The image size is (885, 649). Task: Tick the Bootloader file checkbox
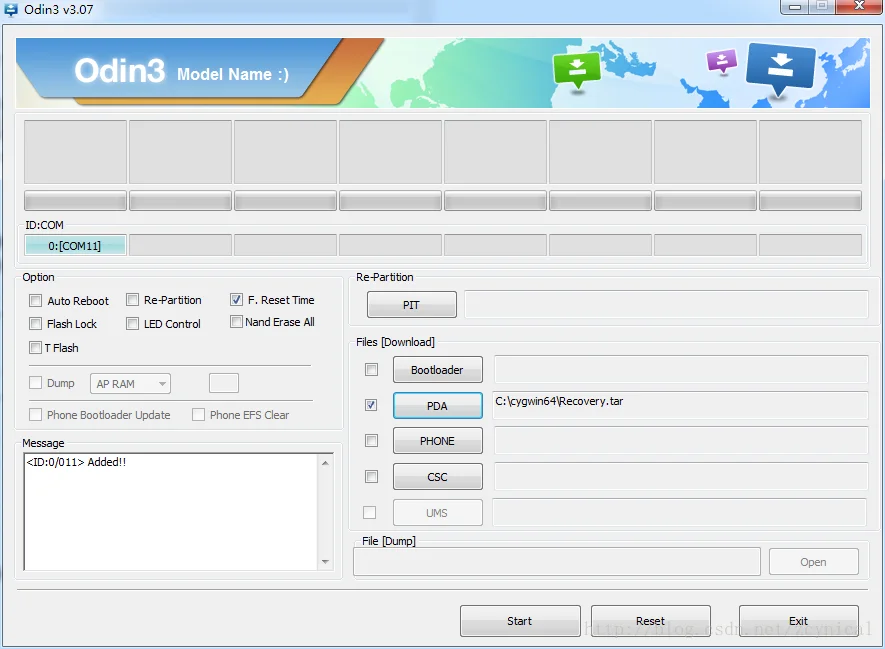[371, 370]
